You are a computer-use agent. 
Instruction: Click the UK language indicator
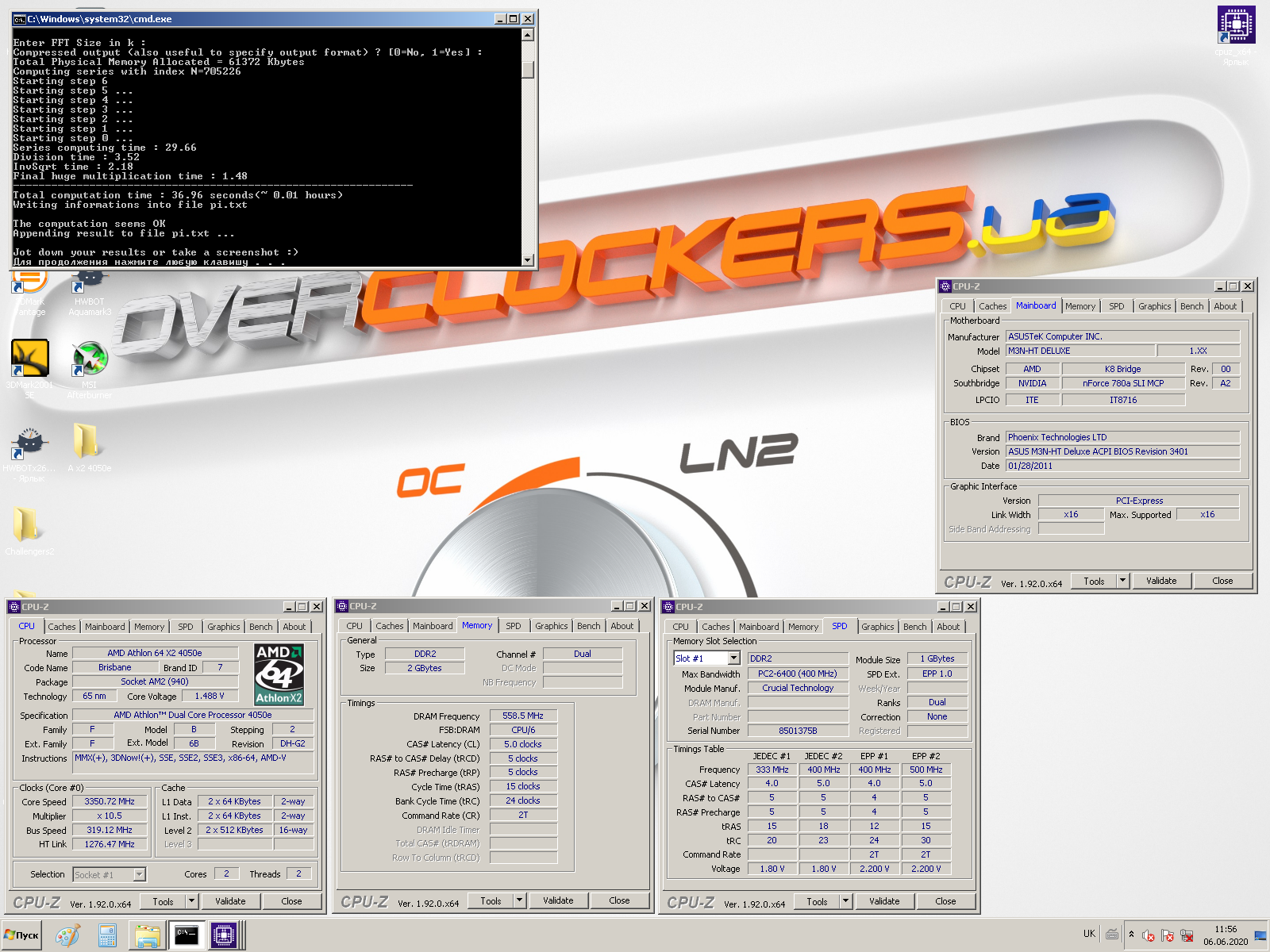[1089, 934]
